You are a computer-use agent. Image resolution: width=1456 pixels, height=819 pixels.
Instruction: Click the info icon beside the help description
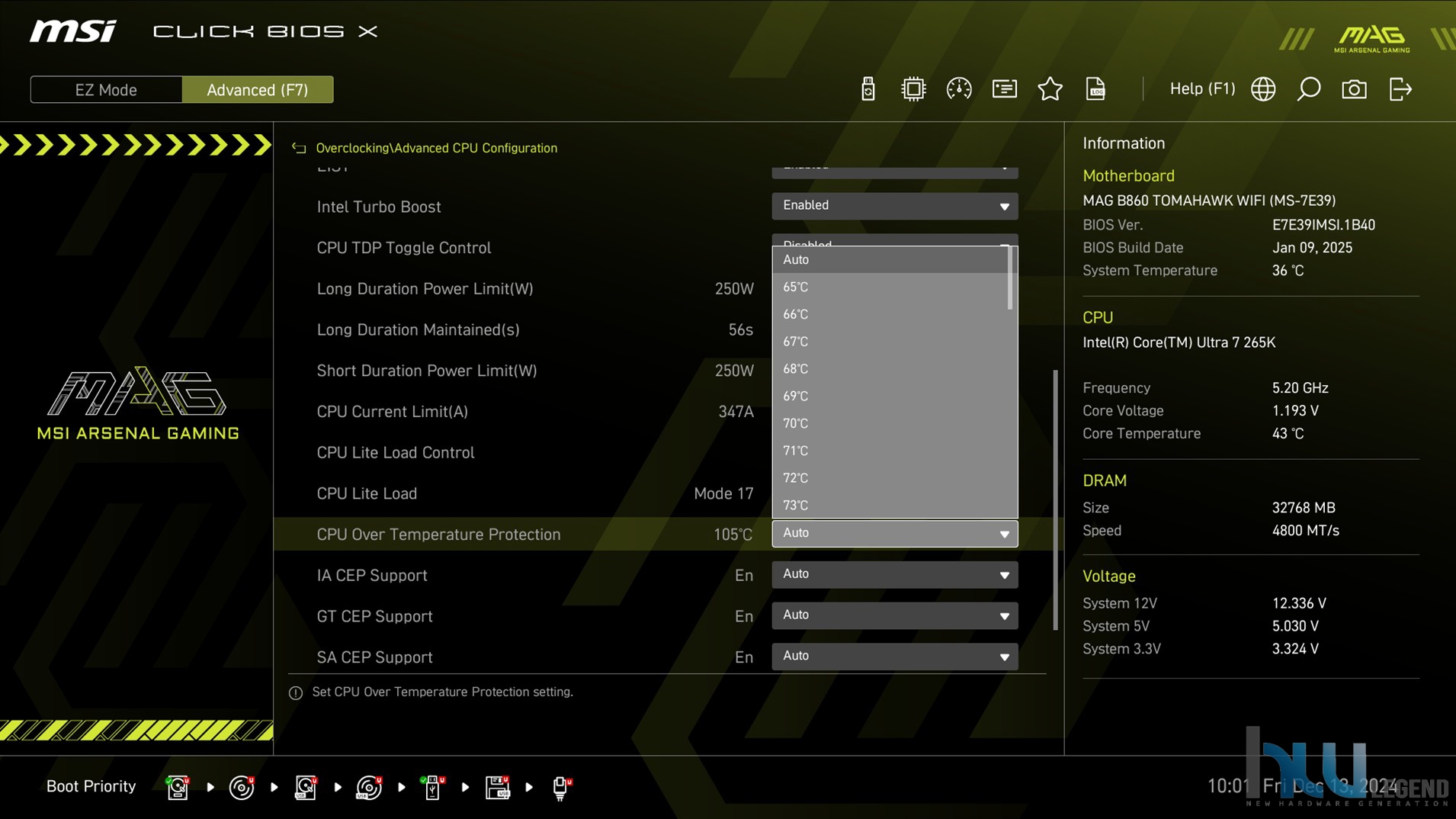[x=296, y=692]
